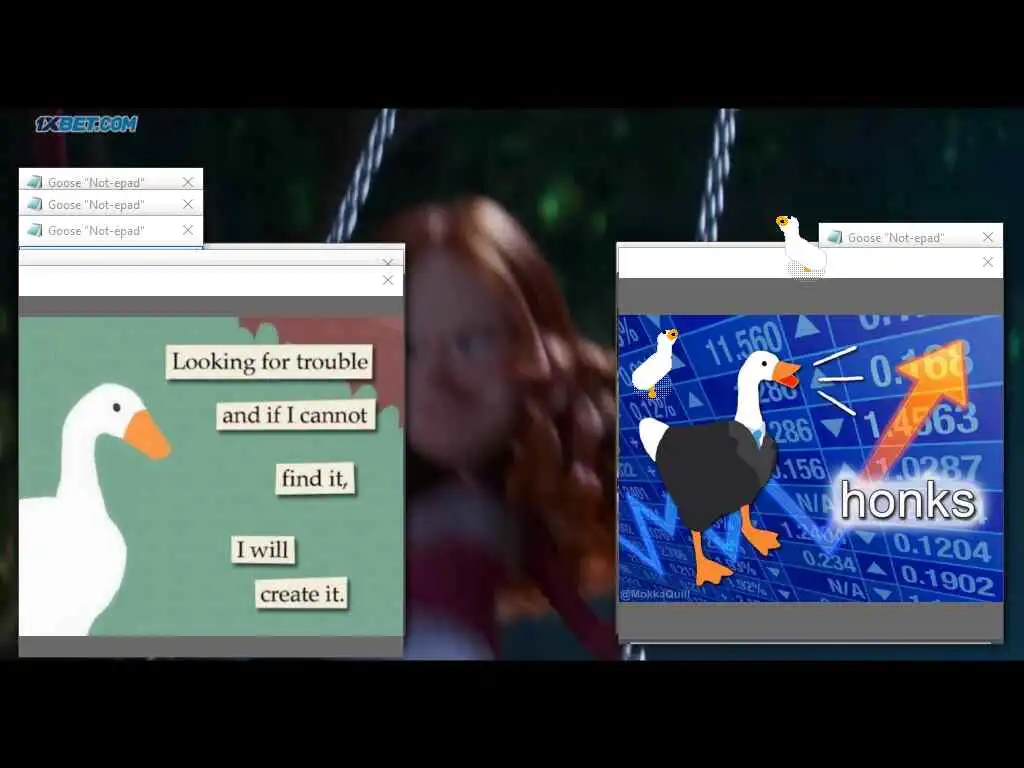Click the small white goose inside the stonks meme
Viewport: 1024px width, 768px height.
pos(655,362)
